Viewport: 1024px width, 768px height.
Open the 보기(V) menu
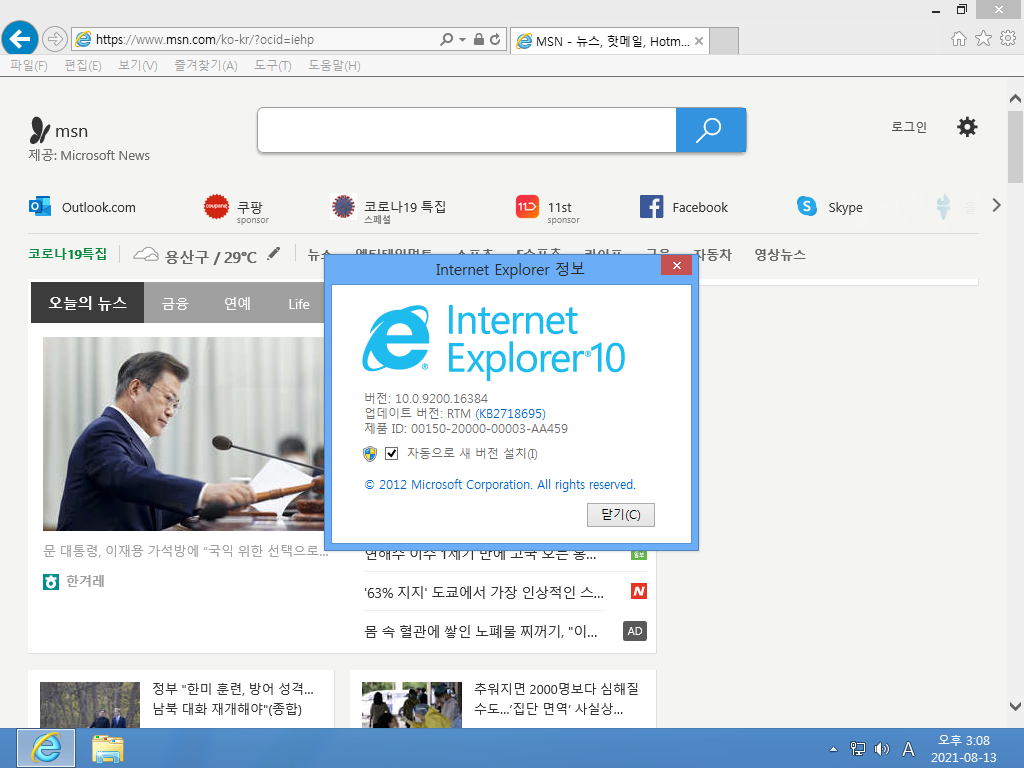pos(138,65)
